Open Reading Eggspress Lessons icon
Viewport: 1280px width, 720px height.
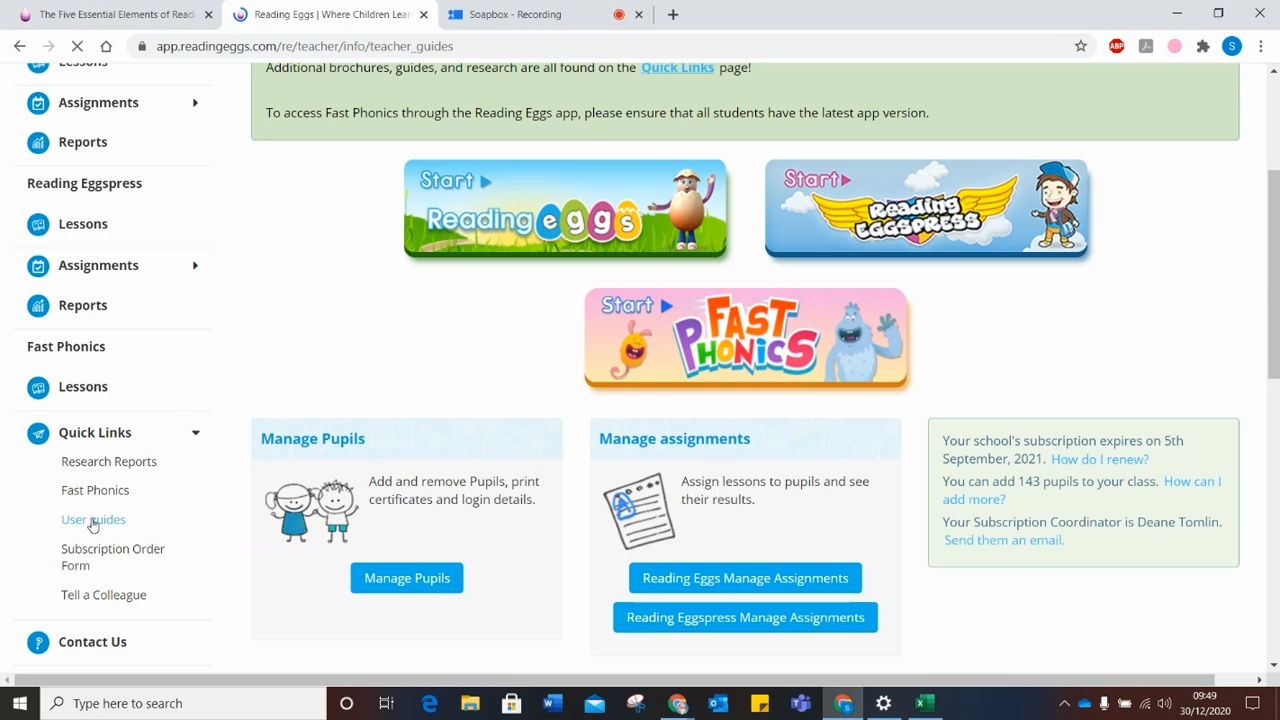coord(38,224)
